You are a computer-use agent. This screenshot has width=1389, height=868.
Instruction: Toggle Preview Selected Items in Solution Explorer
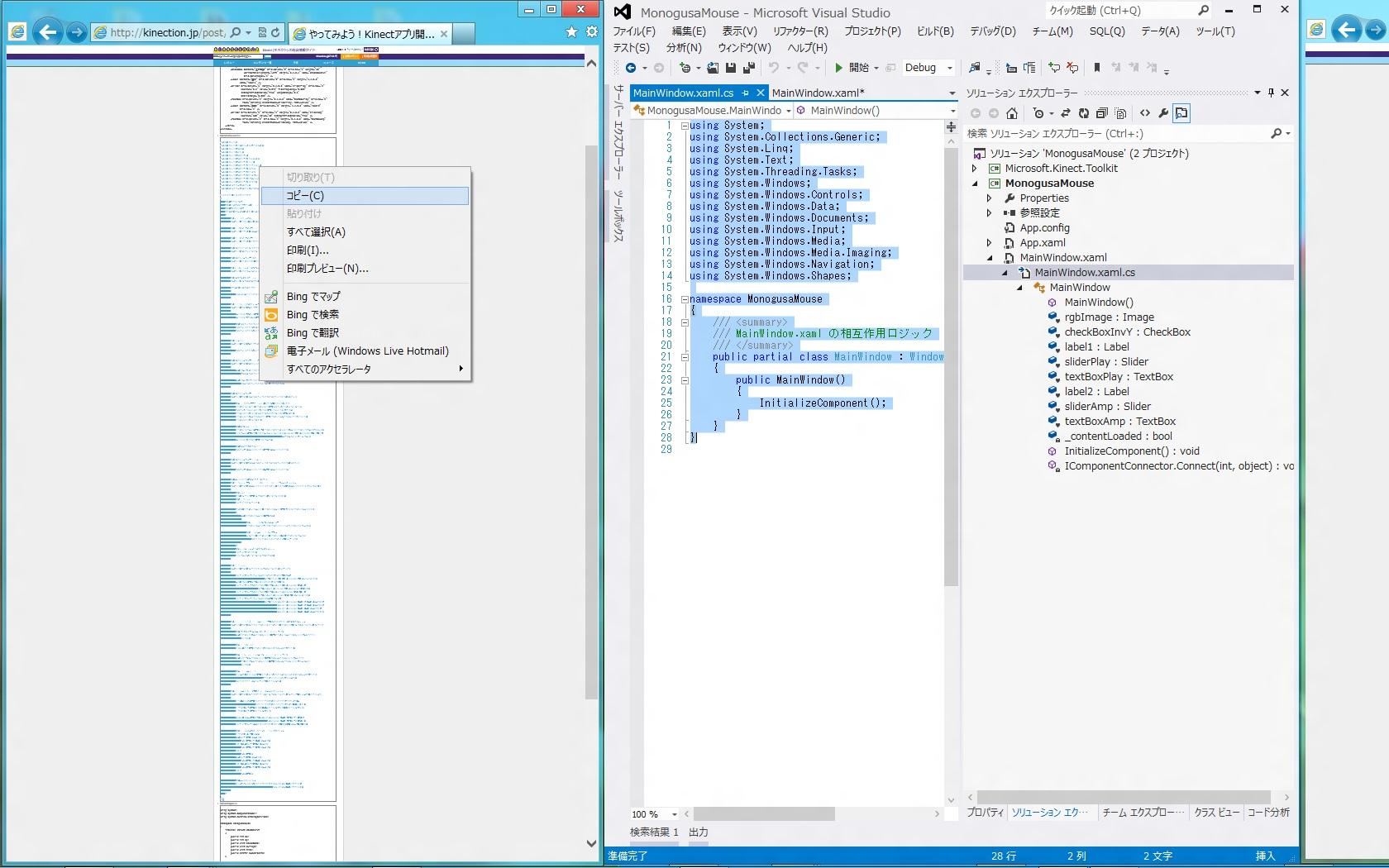(1181, 113)
